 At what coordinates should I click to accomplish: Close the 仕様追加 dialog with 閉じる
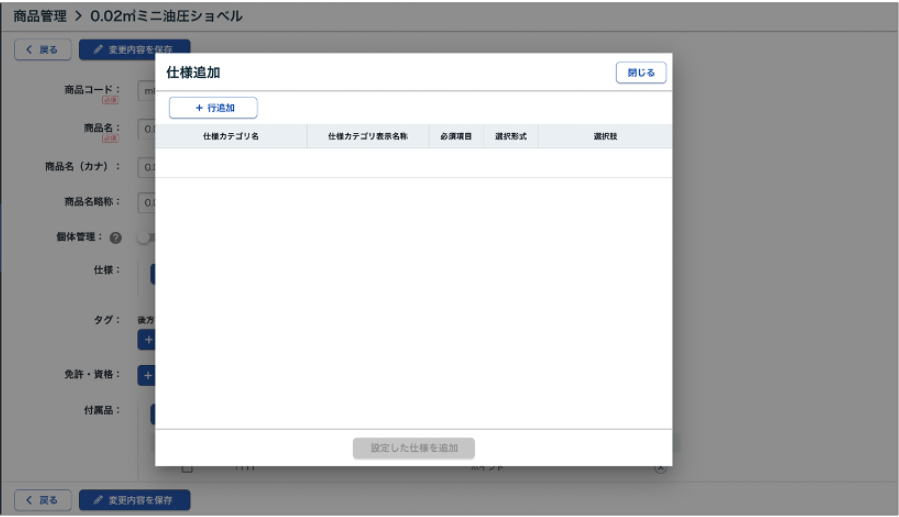coord(641,73)
